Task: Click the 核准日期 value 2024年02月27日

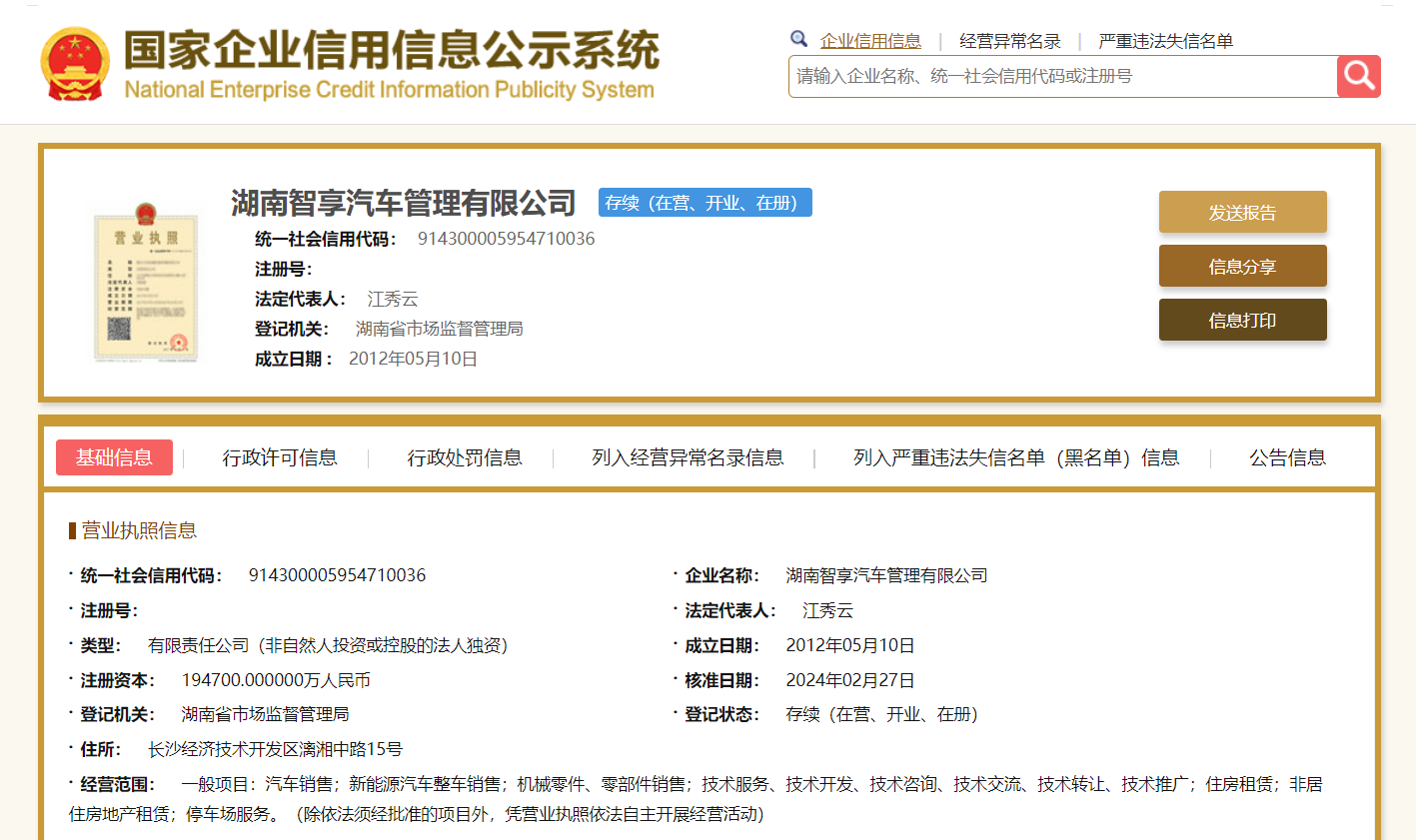Action: pyautogui.click(x=850, y=680)
